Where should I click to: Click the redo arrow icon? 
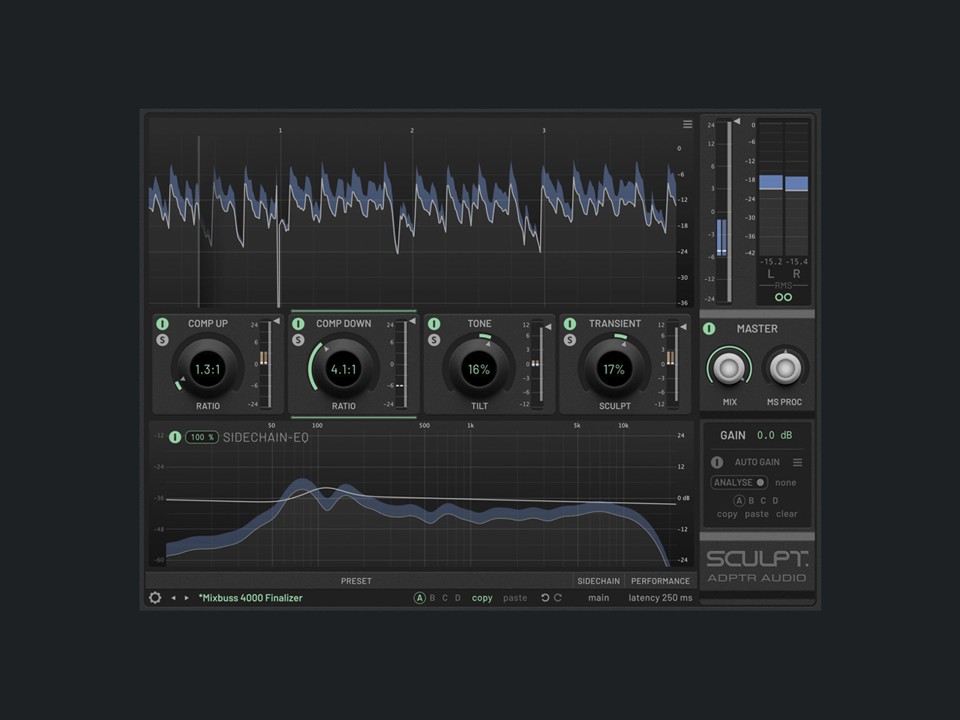[558, 598]
